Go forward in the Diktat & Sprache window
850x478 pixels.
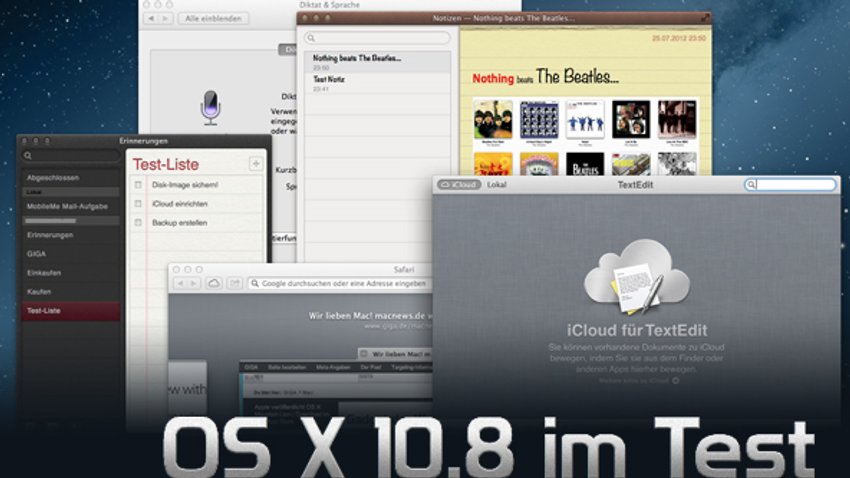[166, 18]
